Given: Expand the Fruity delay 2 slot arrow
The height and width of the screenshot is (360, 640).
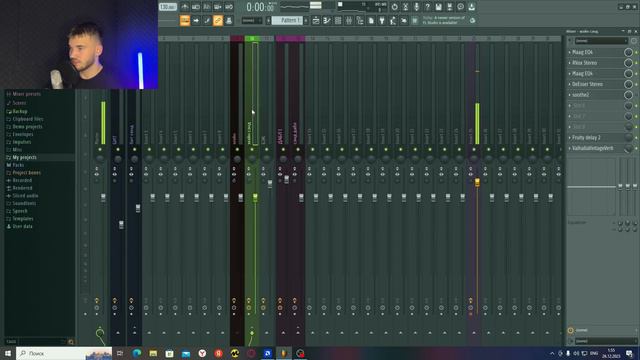Looking at the screenshot, I should point(570,138).
